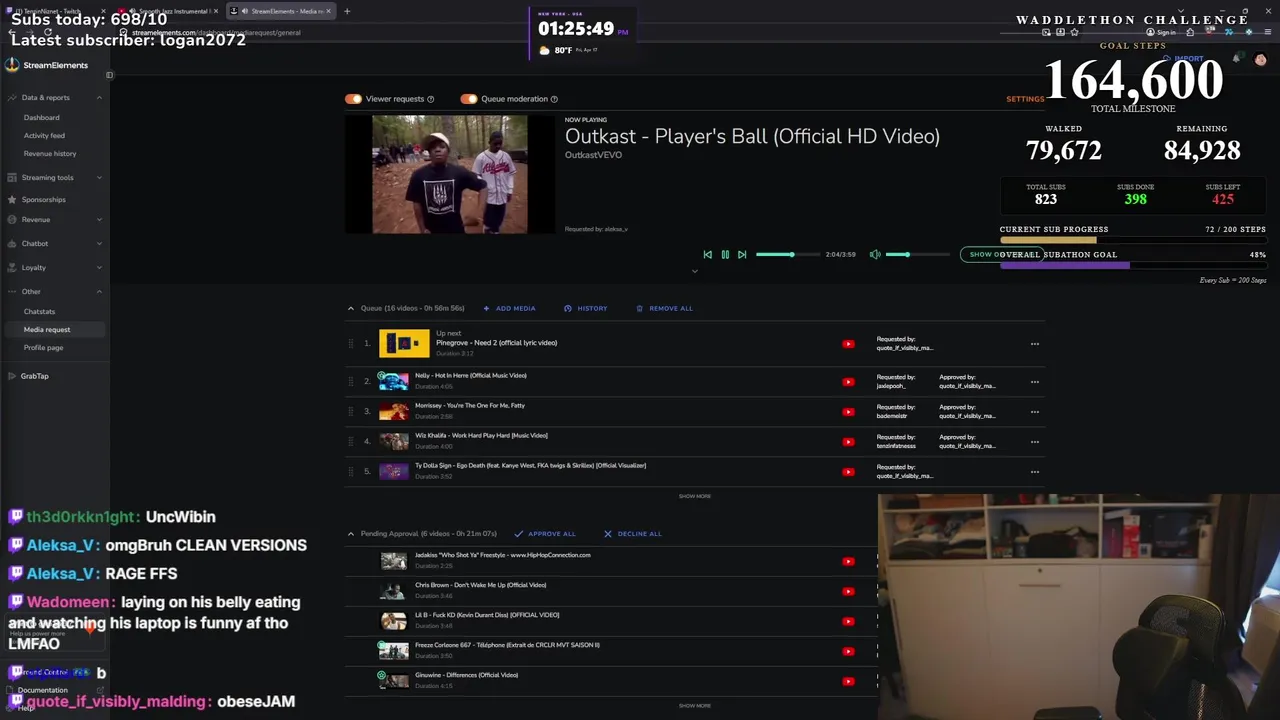Screen dimensions: 1280x720
Task: Open a new browser tab
Action: [347, 11]
